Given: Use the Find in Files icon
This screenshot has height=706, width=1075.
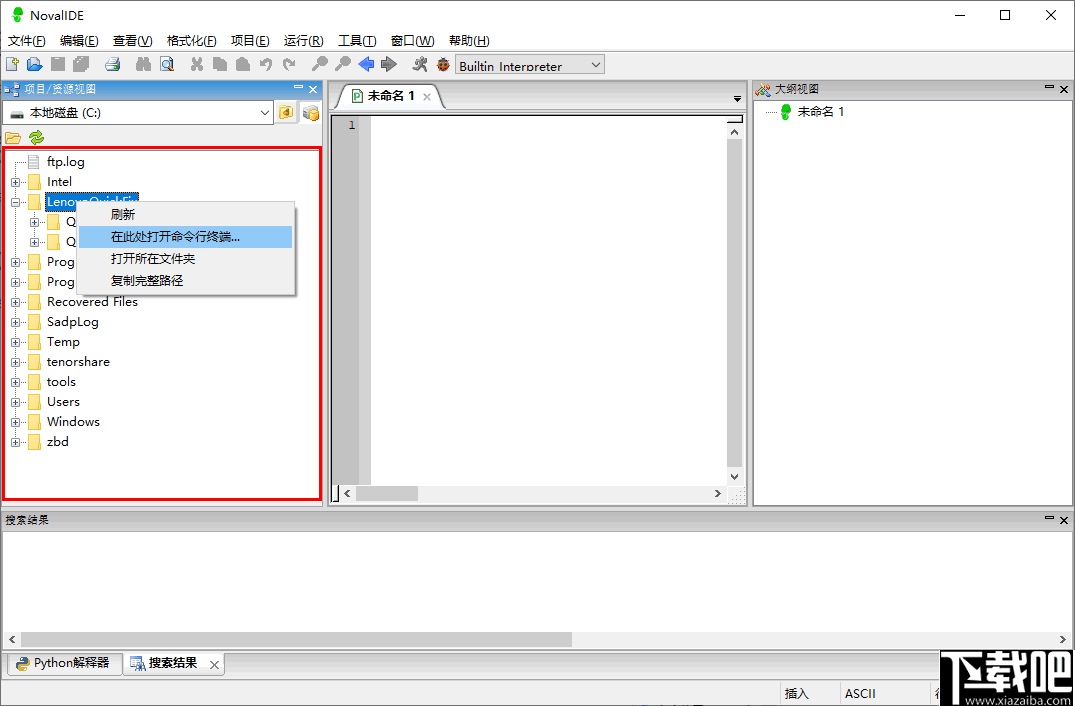Looking at the screenshot, I should pos(167,64).
